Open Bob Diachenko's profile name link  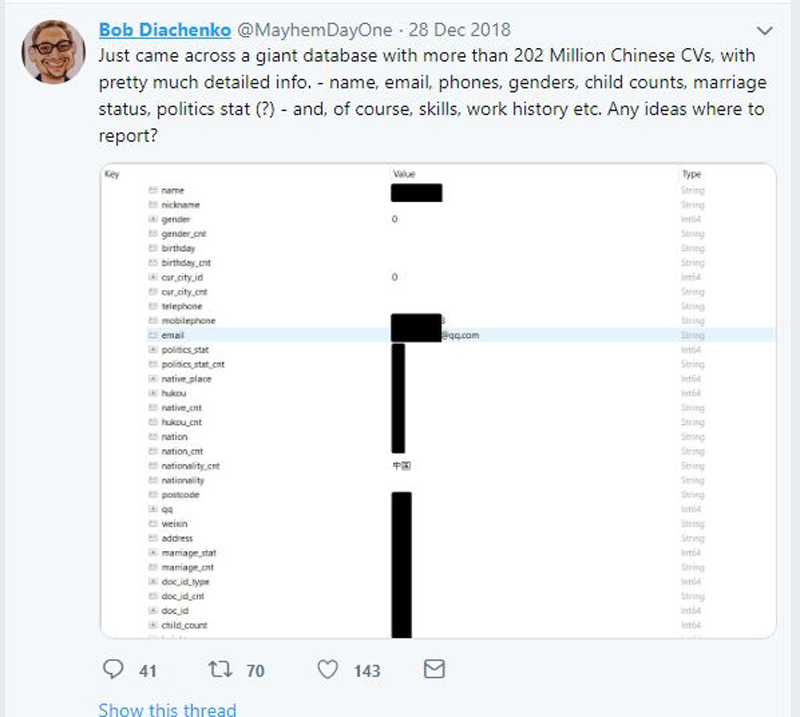tap(163, 30)
